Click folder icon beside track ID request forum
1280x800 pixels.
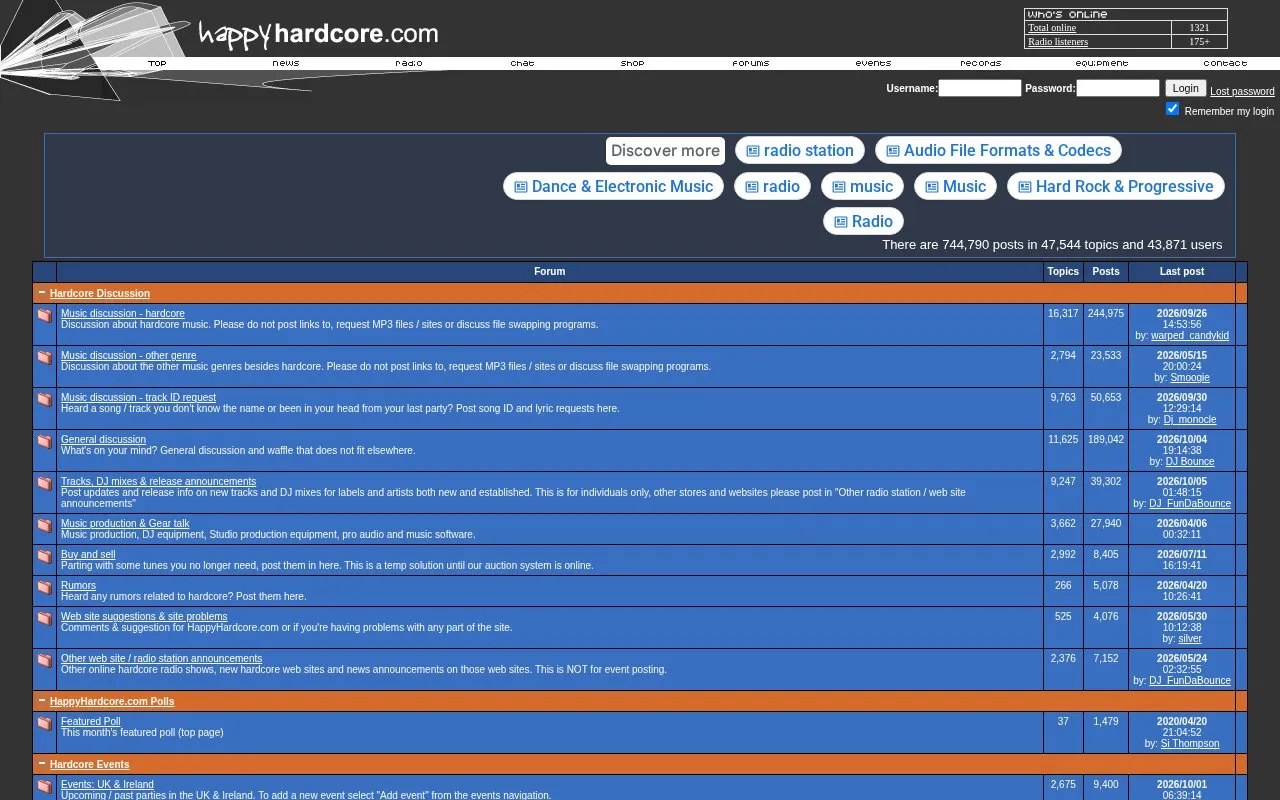[x=44, y=399]
